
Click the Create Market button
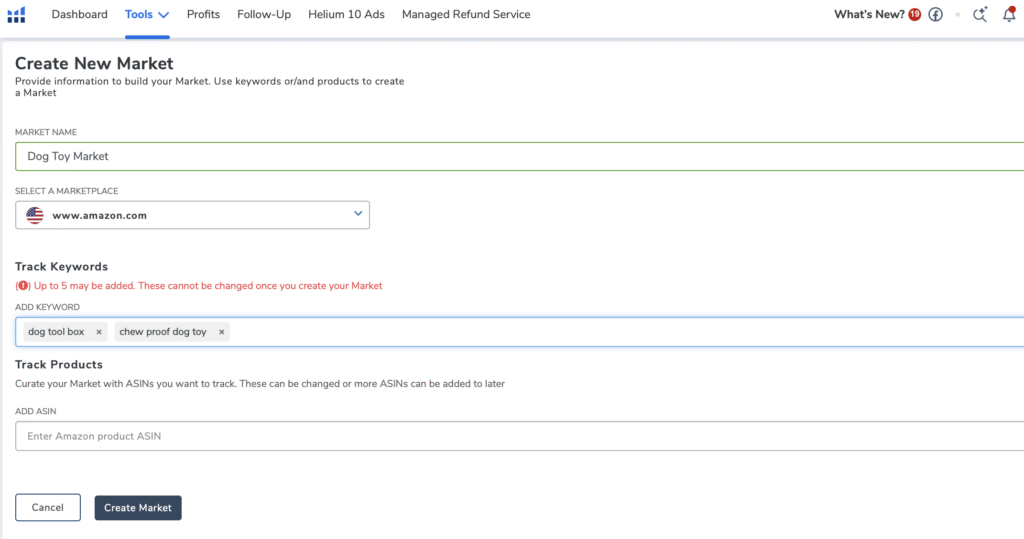point(138,508)
